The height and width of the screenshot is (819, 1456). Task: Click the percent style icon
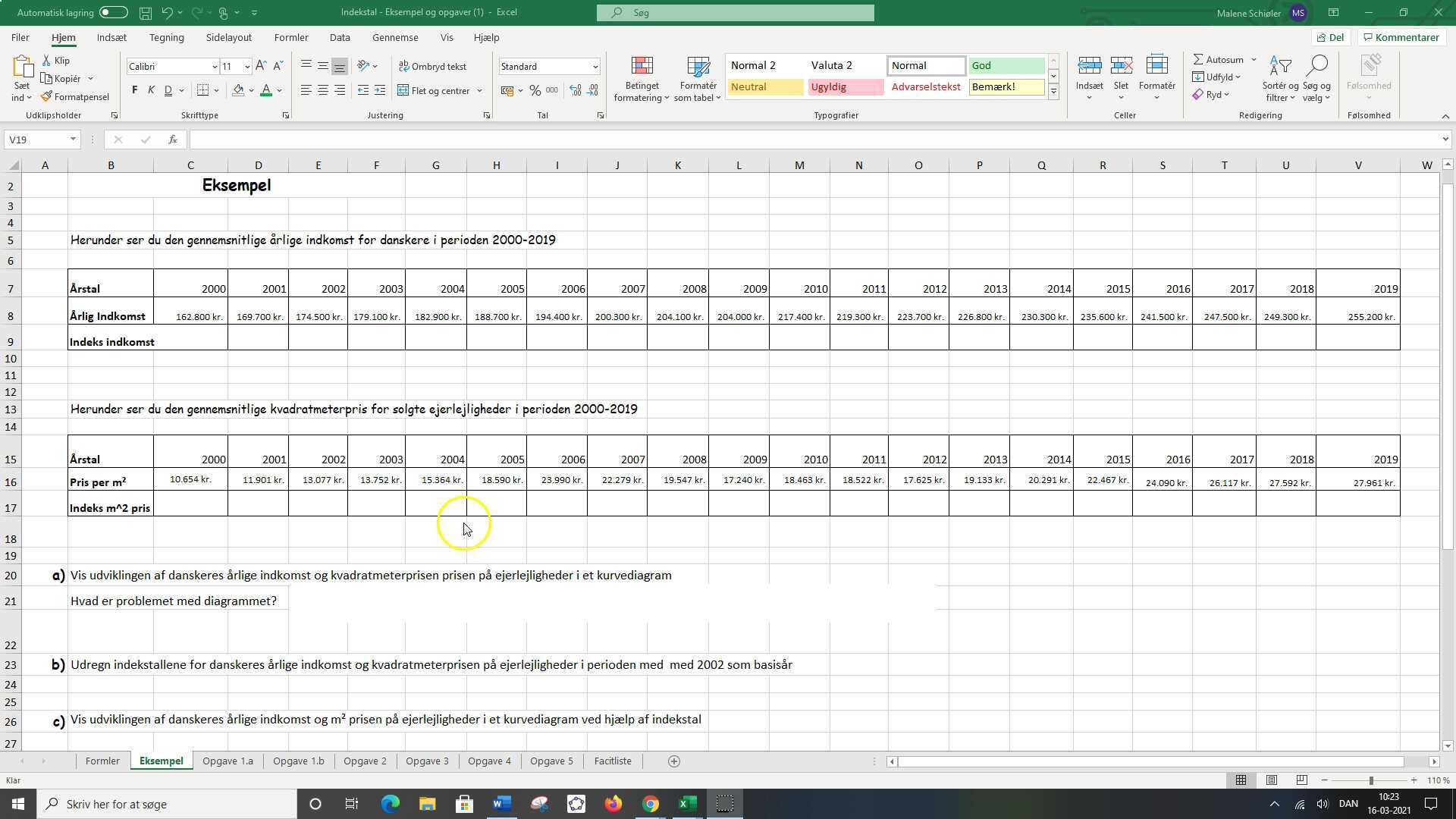pos(535,90)
